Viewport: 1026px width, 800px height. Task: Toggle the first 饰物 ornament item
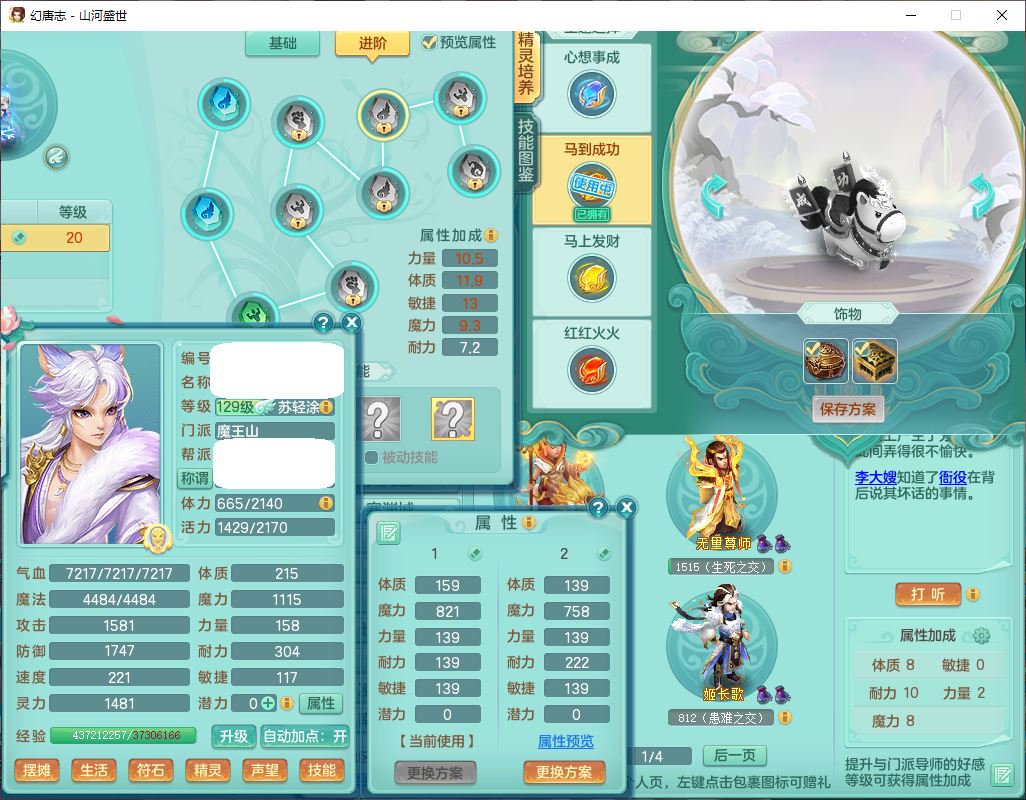point(825,360)
